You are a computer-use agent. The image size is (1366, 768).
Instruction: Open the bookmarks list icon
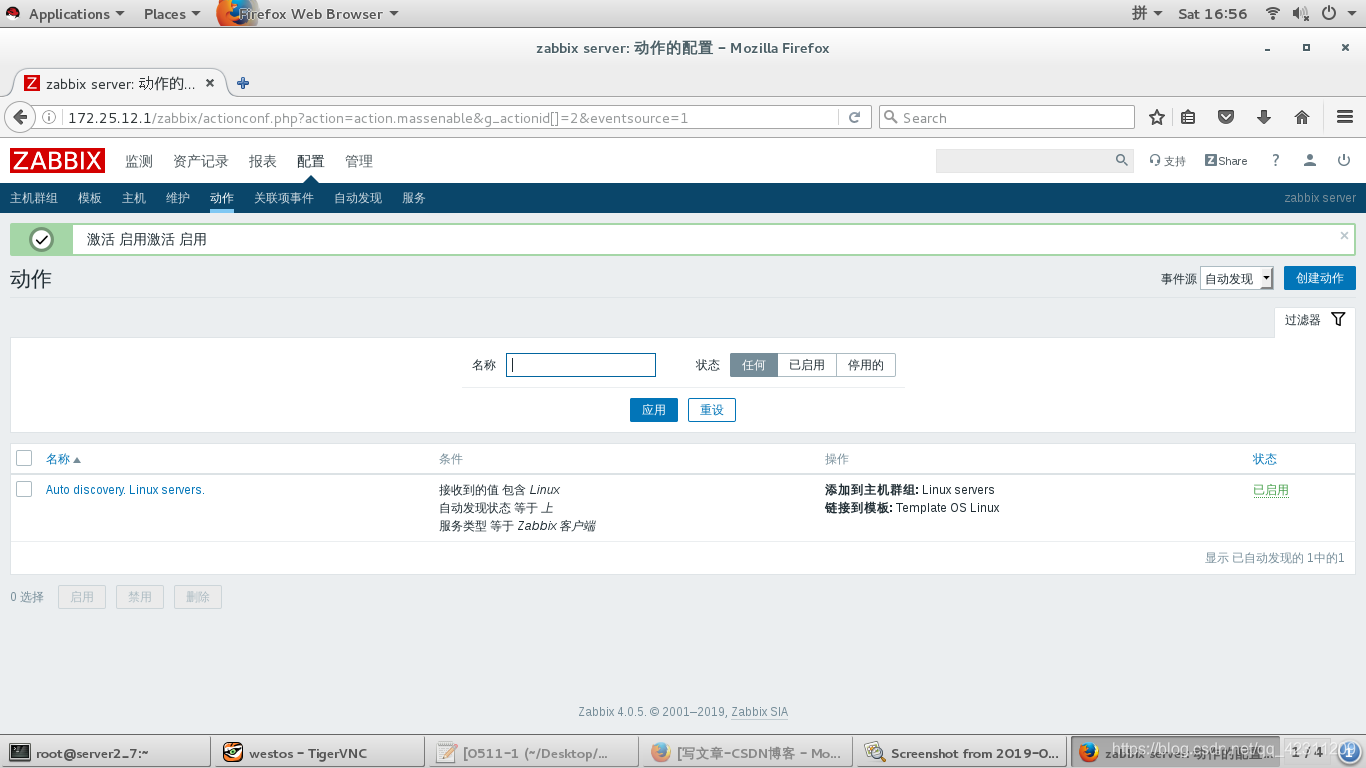click(1188, 117)
